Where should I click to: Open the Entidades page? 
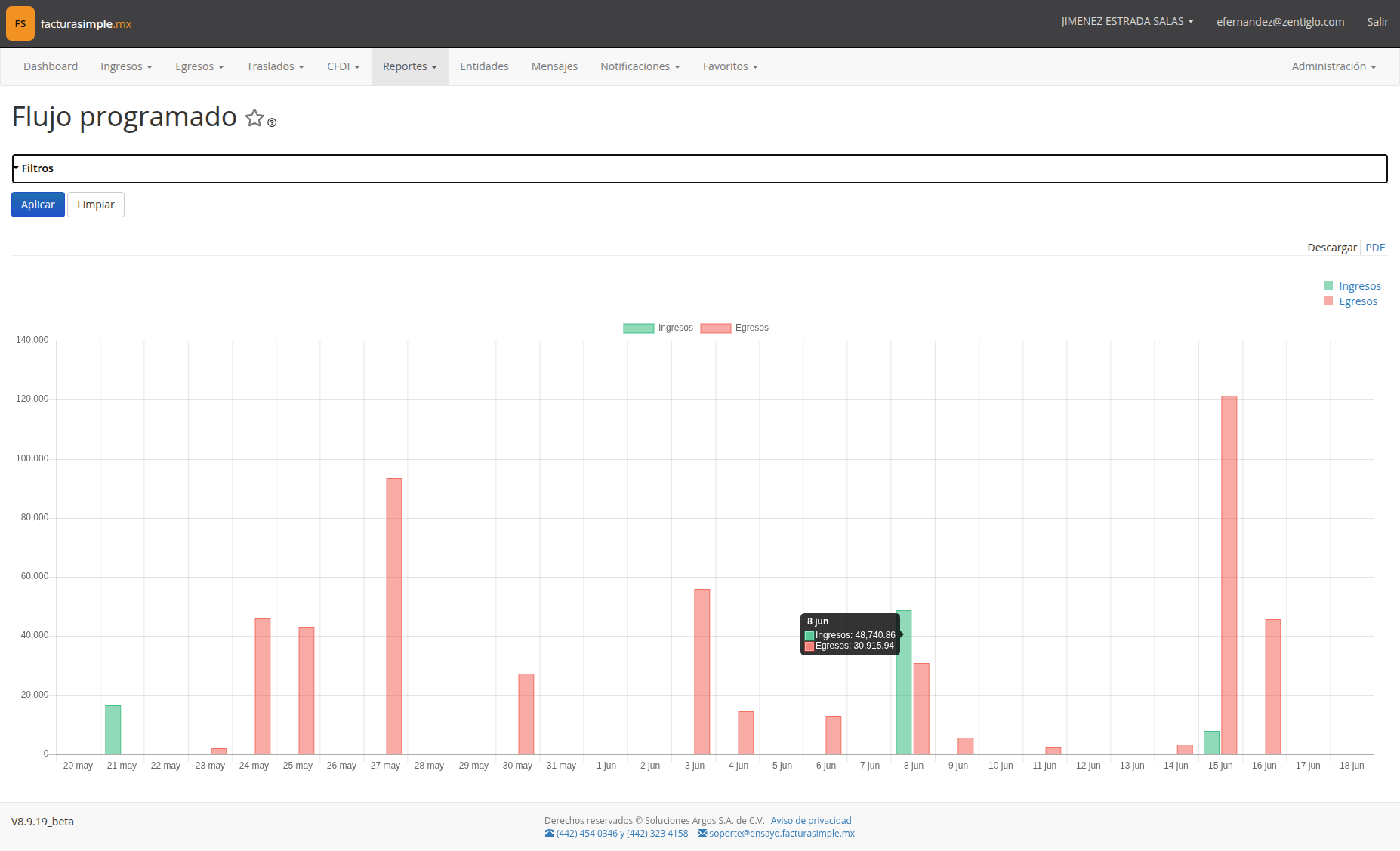pos(484,66)
